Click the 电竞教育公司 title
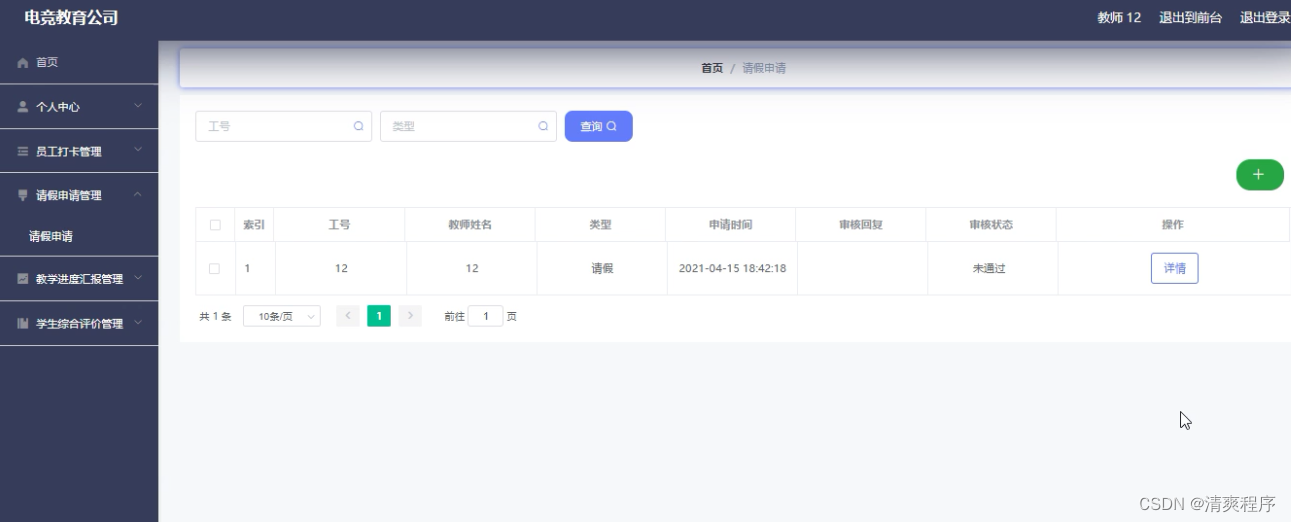 point(71,18)
